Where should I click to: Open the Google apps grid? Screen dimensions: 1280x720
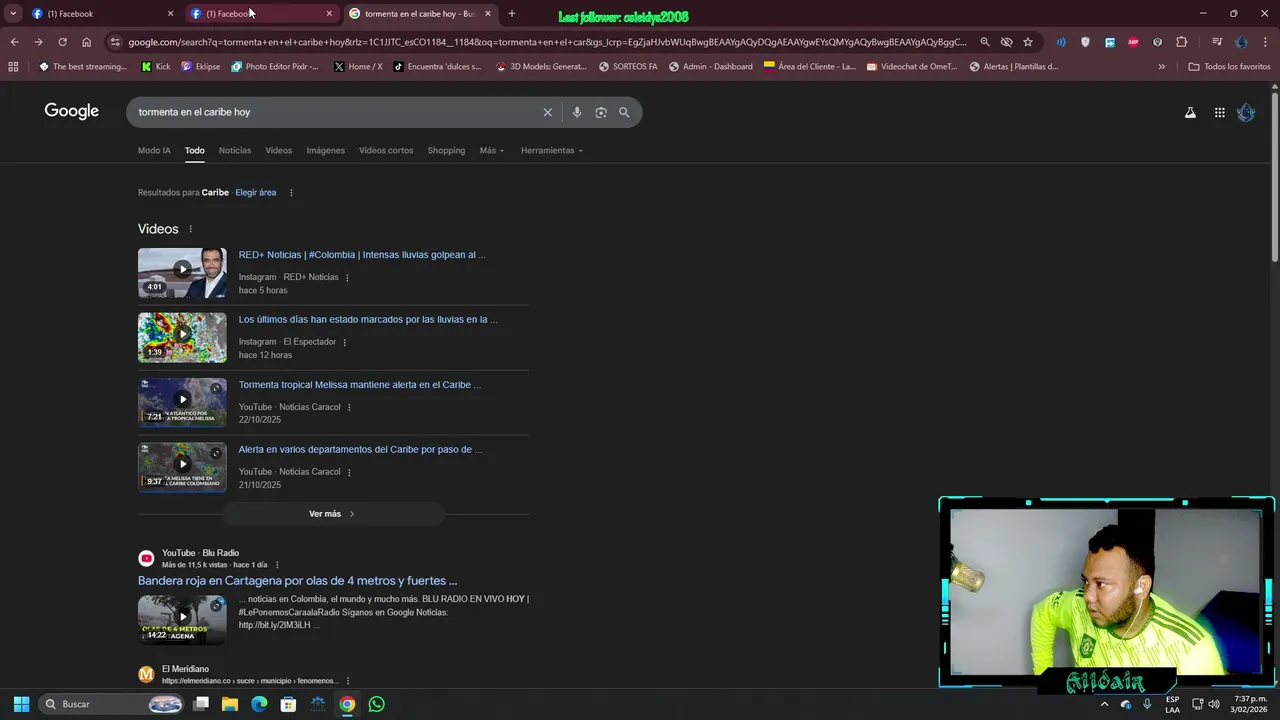[1219, 113]
